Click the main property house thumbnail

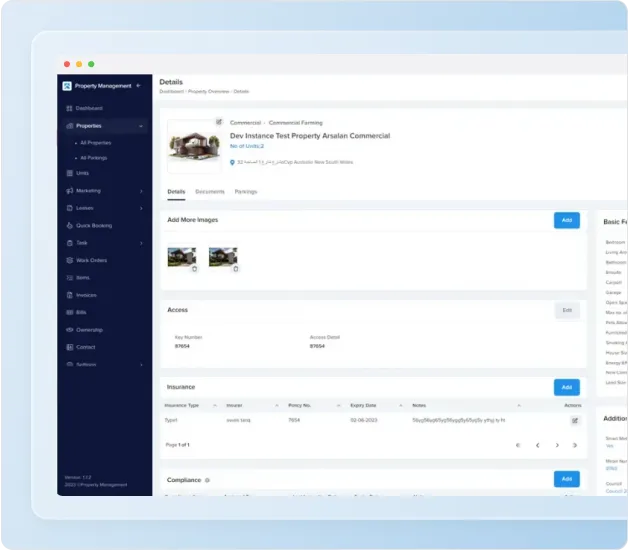tap(194, 146)
